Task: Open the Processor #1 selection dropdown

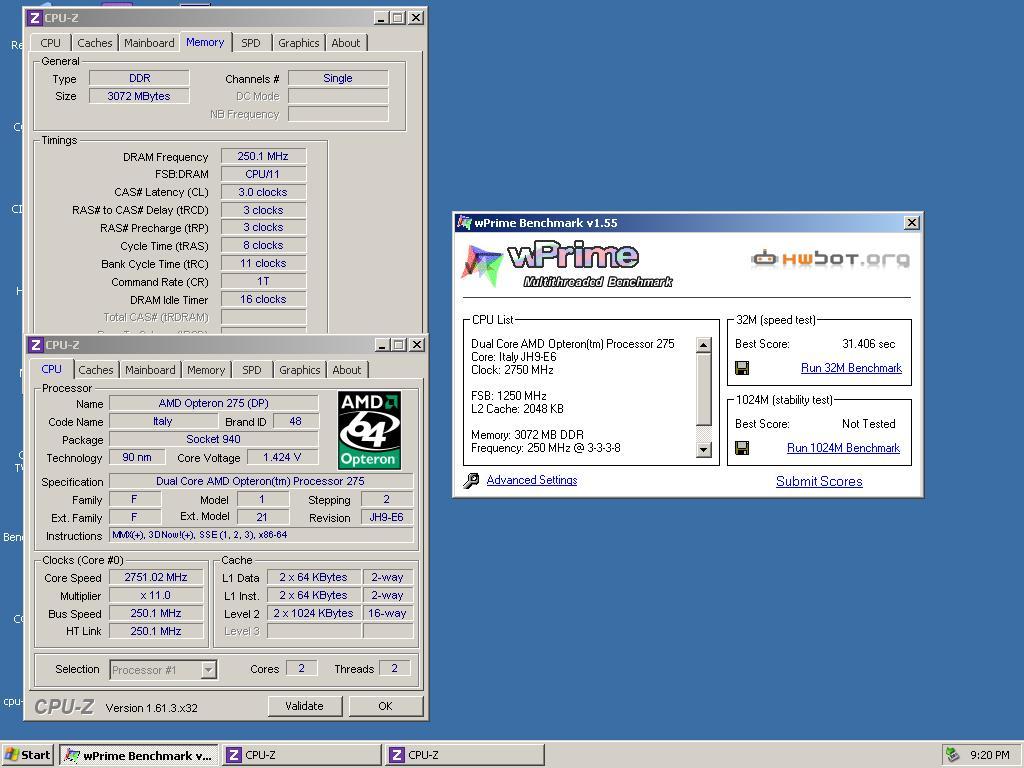Action: coord(208,670)
